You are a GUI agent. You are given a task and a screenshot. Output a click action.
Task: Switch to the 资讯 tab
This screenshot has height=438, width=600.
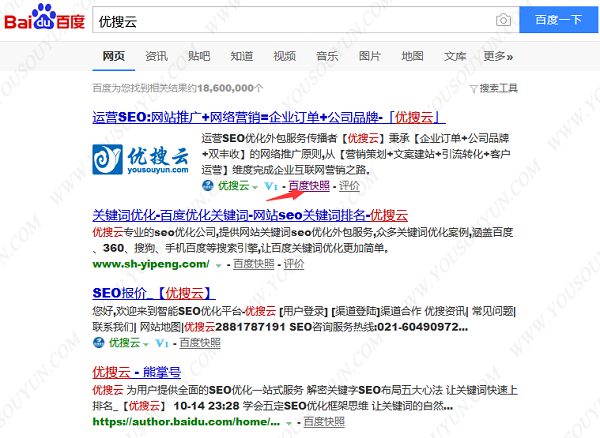(x=157, y=56)
